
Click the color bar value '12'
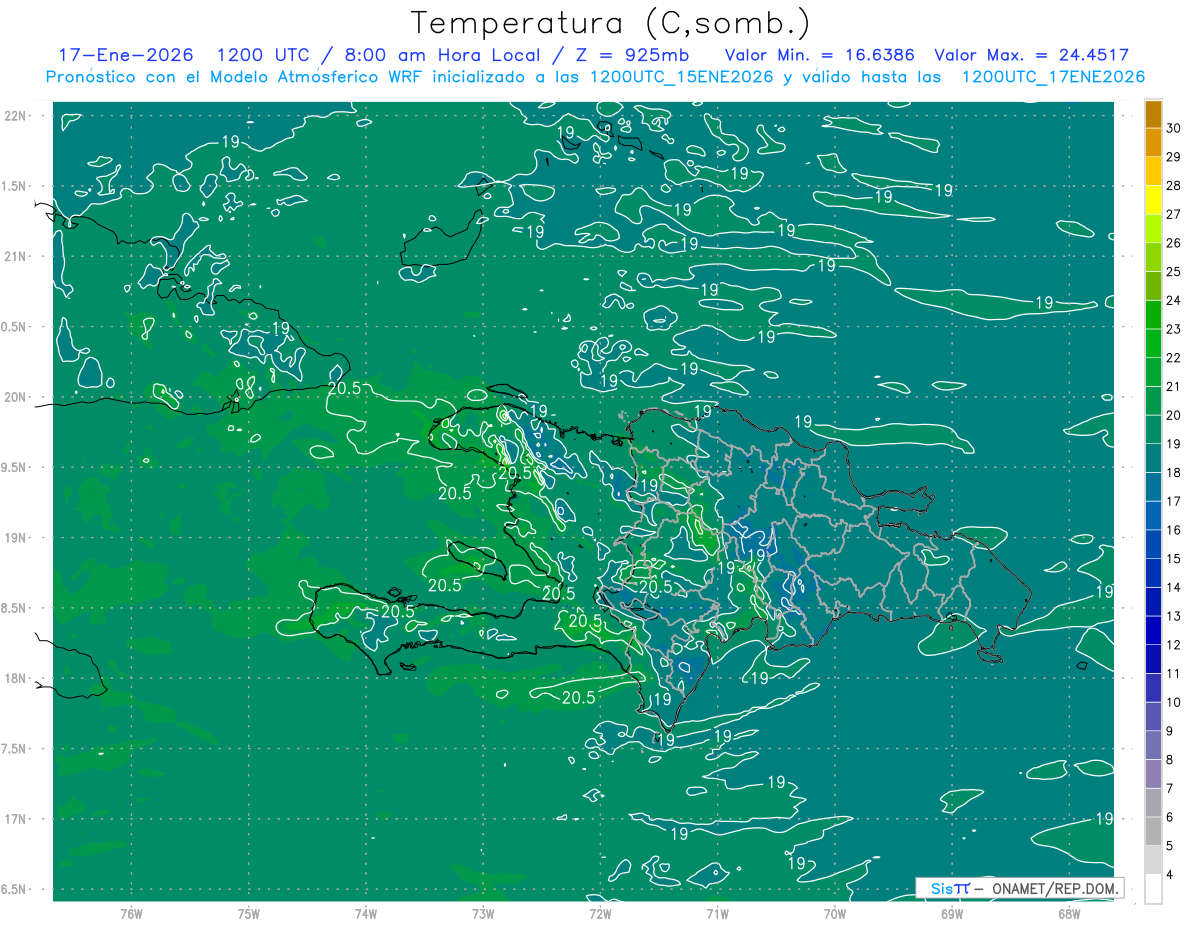[1174, 645]
